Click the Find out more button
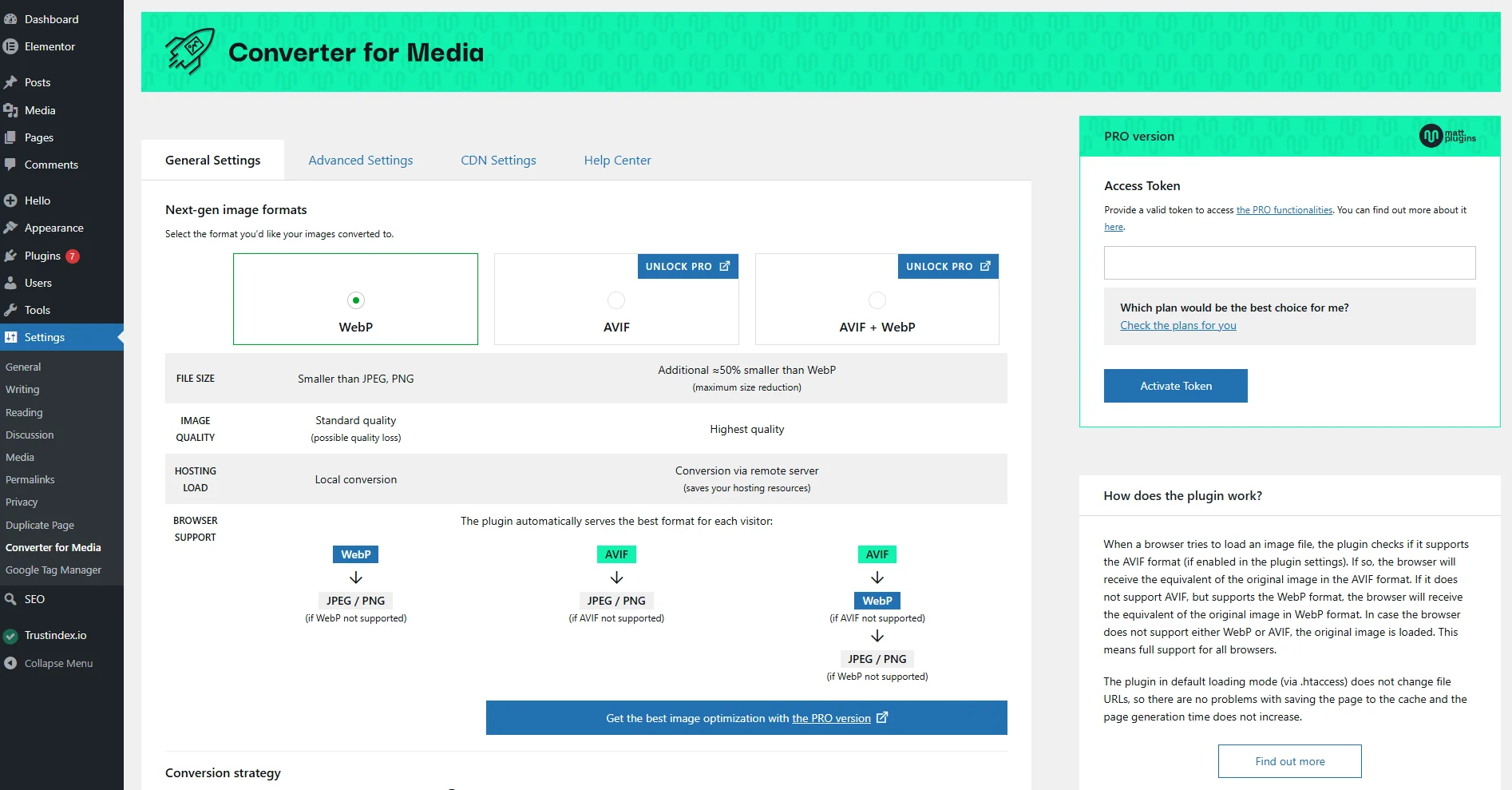This screenshot has height=790, width=1512. point(1289,761)
